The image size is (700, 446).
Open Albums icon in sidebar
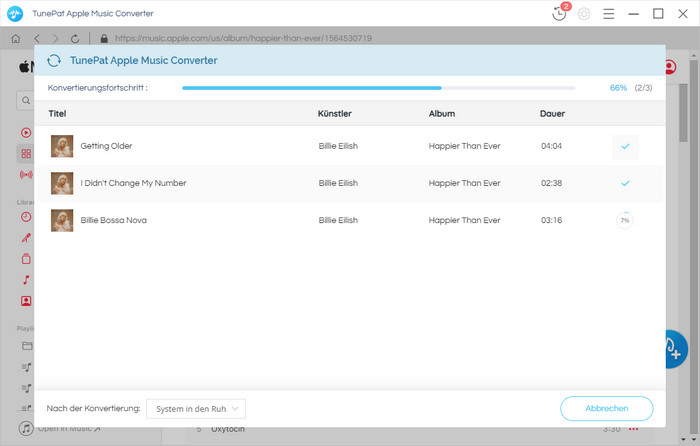tap(26, 258)
